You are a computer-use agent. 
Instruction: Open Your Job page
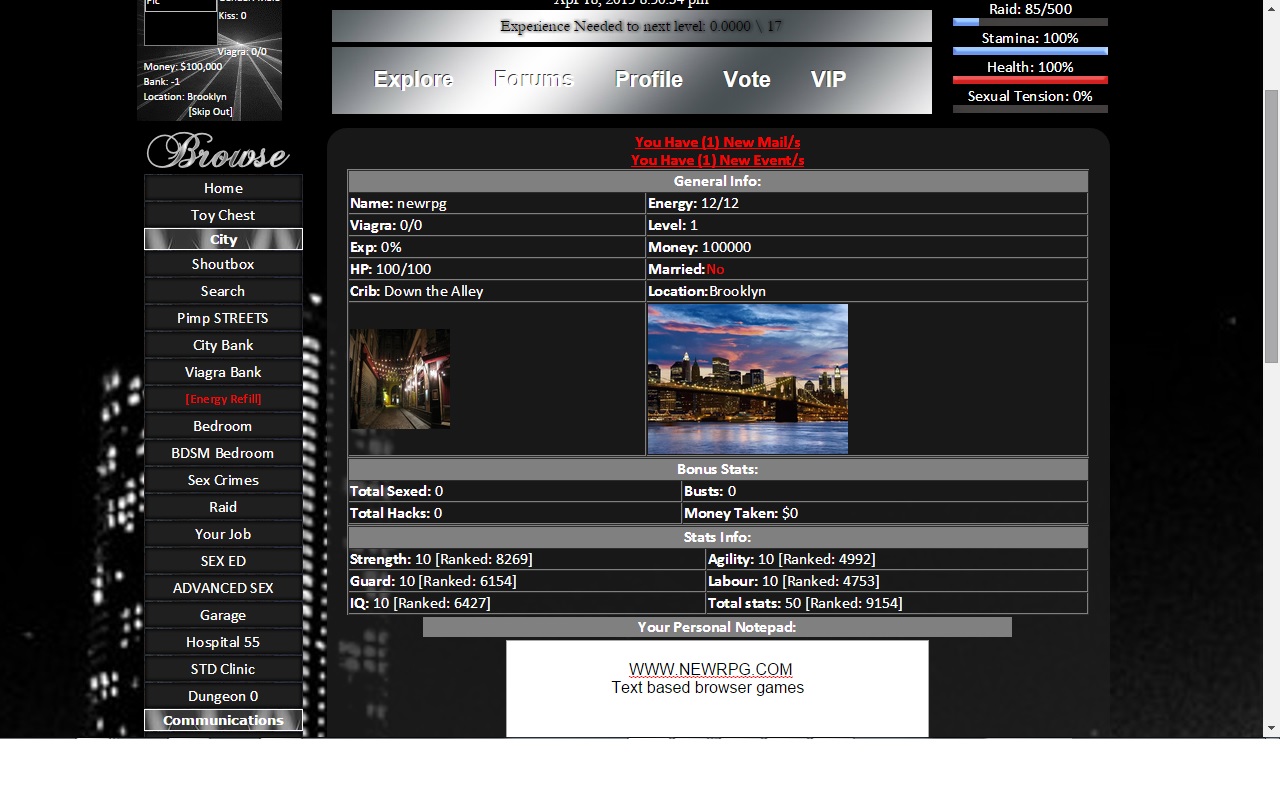[x=223, y=534]
